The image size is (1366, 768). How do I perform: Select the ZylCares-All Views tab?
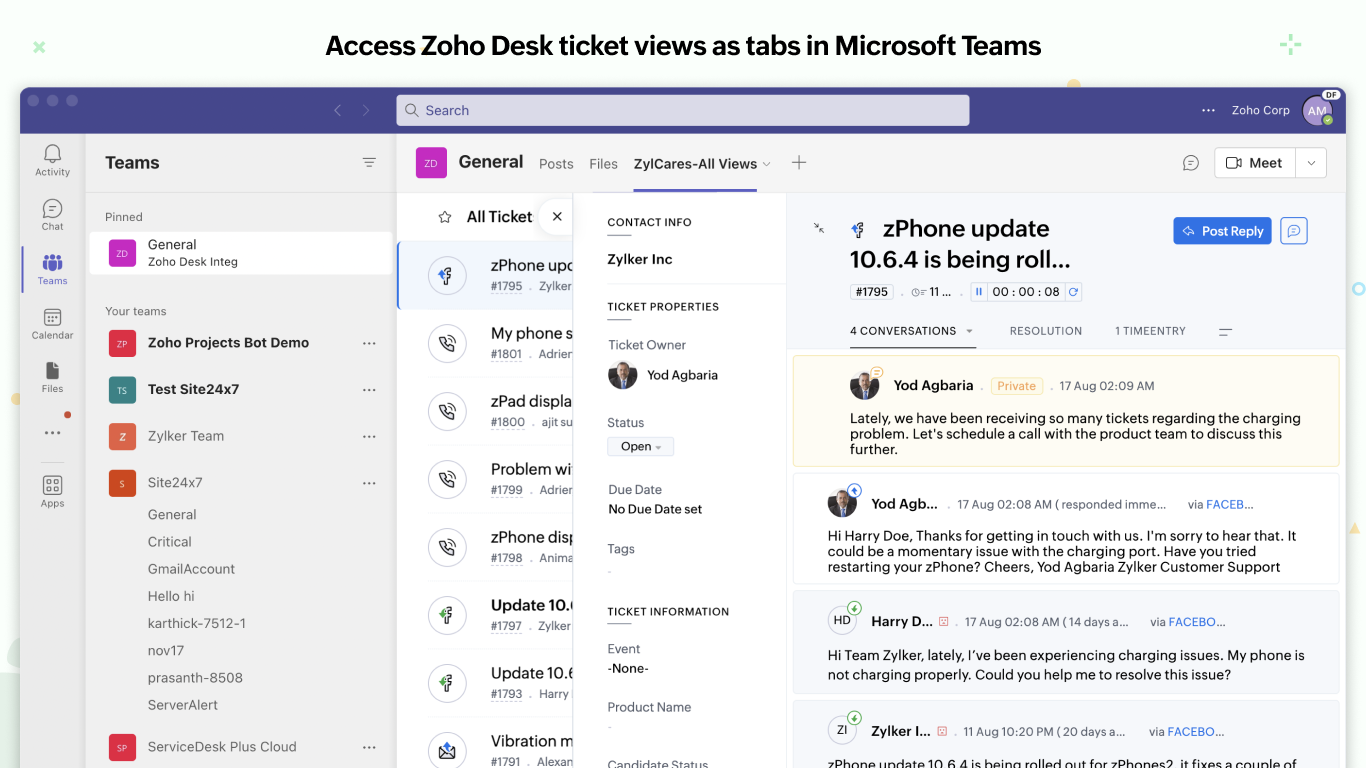(x=695, y=164)
